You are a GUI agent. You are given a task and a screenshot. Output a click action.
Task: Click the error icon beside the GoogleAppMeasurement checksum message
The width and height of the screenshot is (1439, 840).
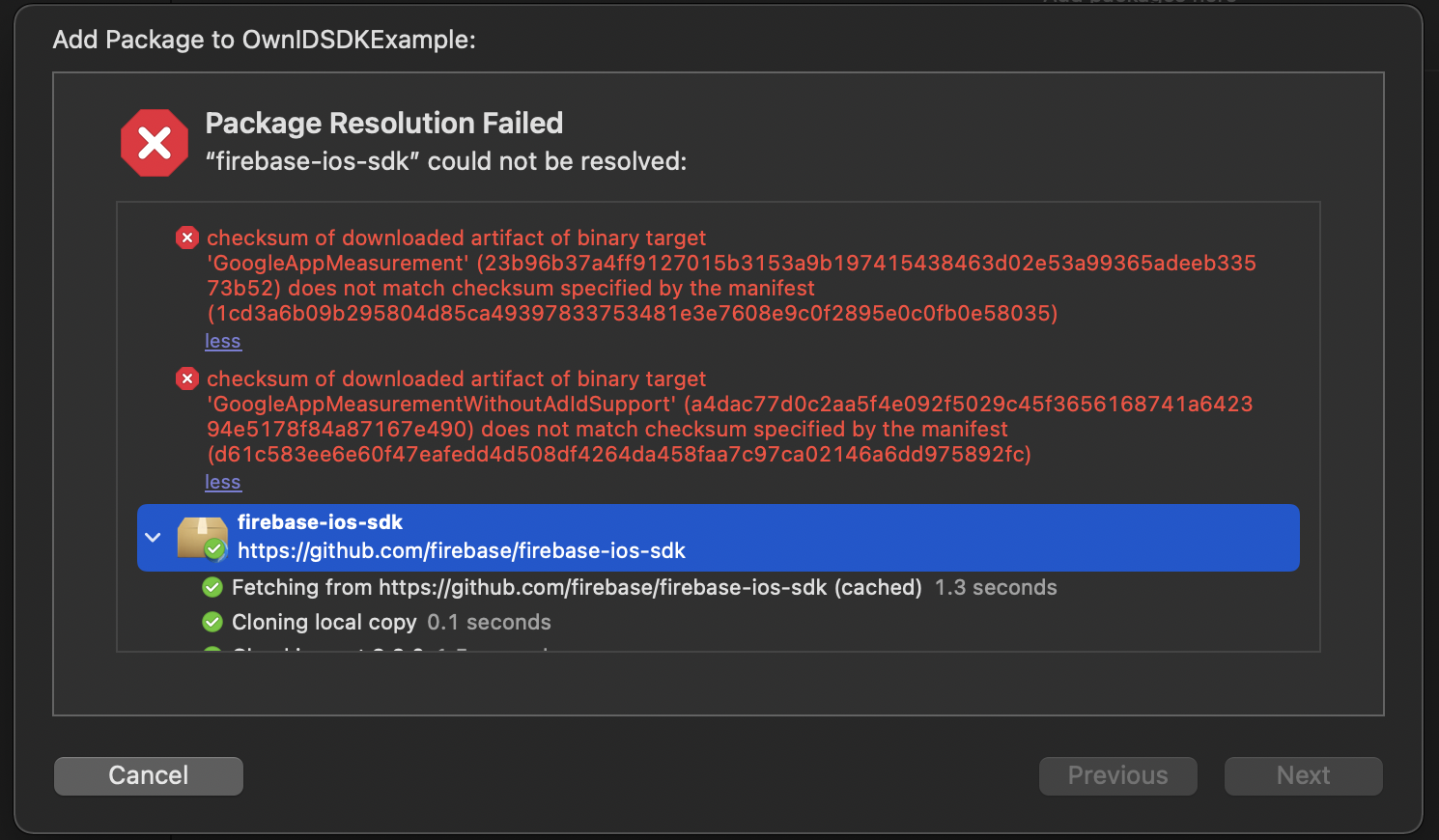187,238
